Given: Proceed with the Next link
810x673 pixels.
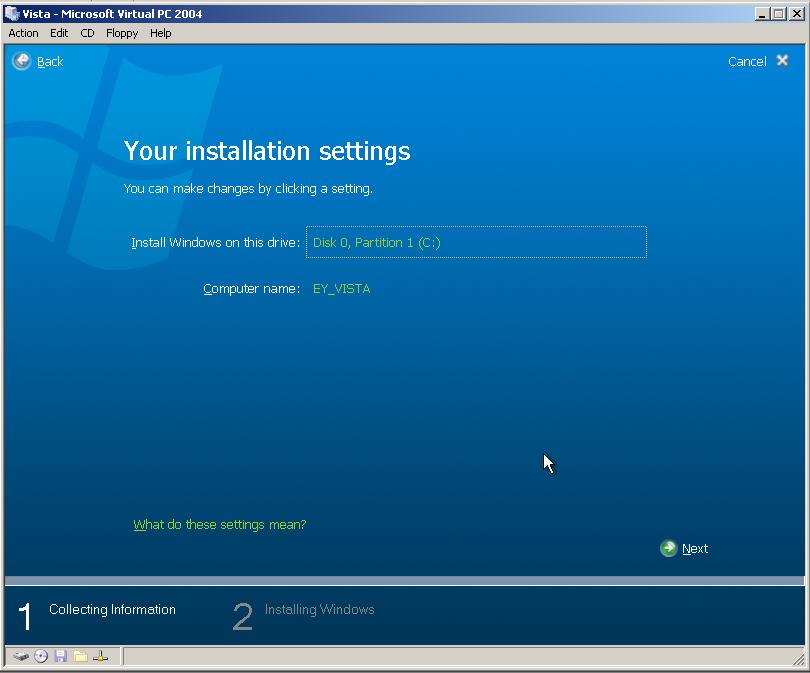Looking at the screenshot, I should pyautogui.click(x=695, y=549).
